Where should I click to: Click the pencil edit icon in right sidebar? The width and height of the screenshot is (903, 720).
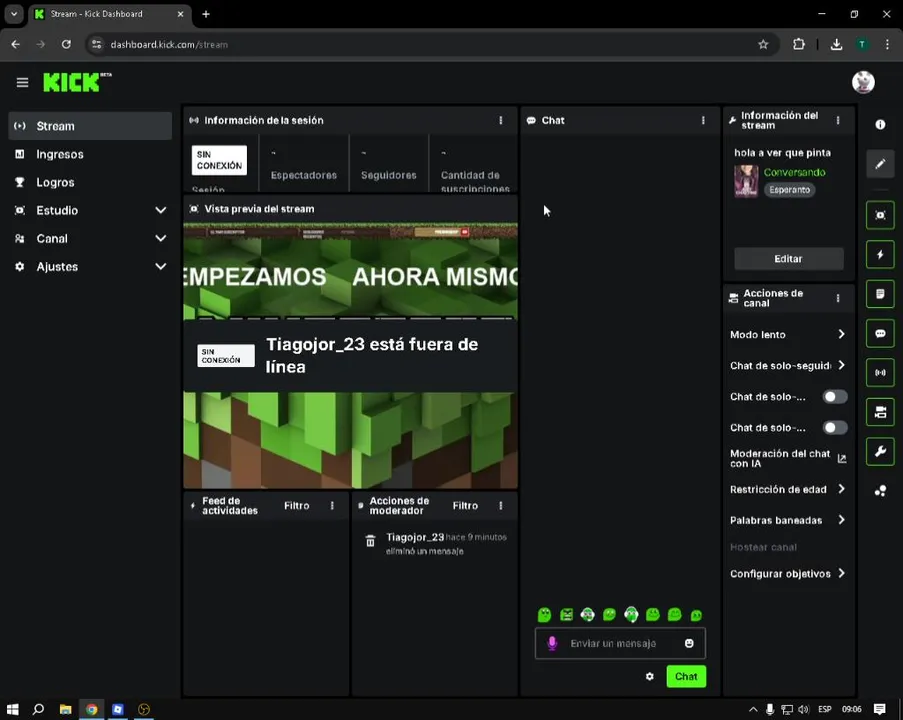click(x=880, y=164)
